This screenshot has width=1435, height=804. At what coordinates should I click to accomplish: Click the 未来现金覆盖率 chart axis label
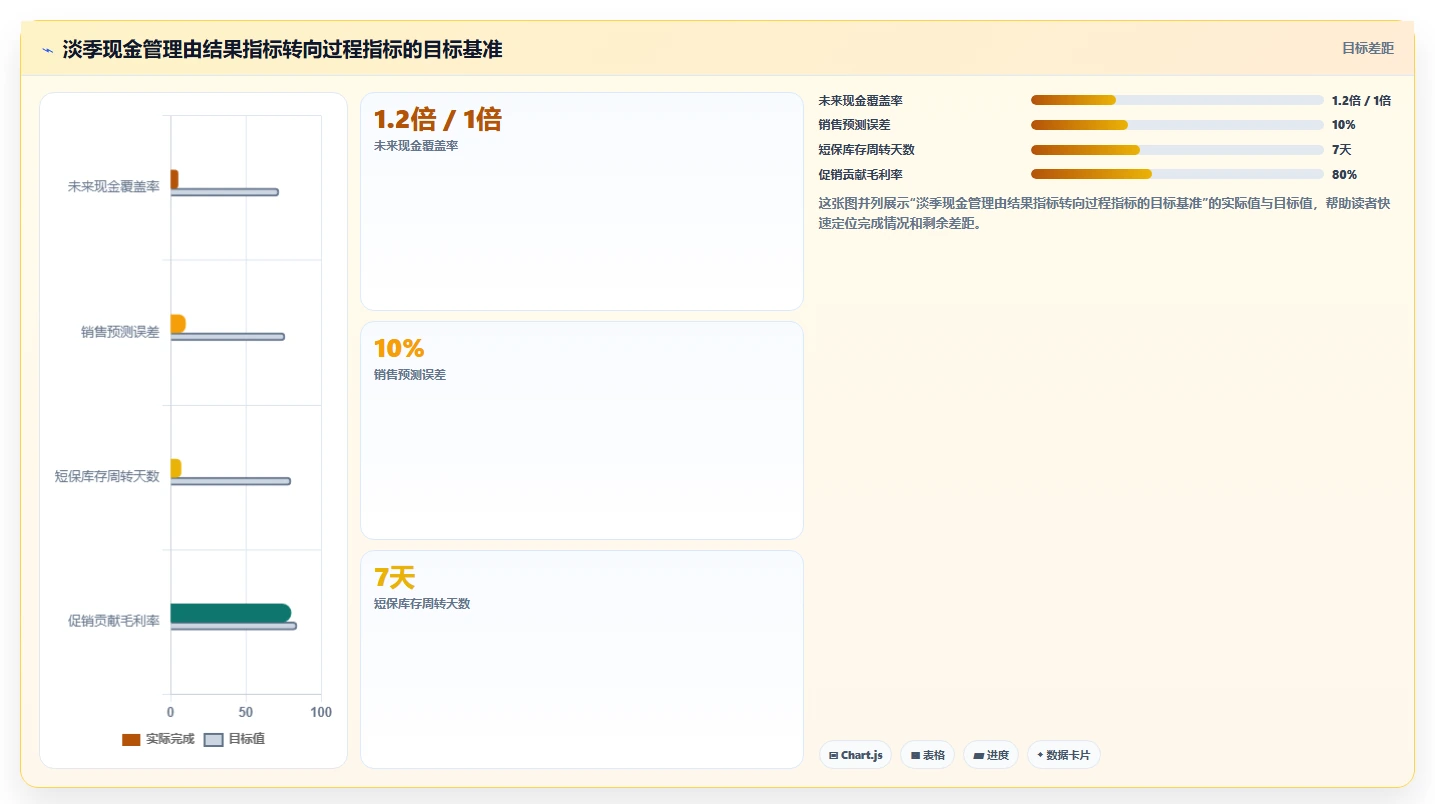114,187
